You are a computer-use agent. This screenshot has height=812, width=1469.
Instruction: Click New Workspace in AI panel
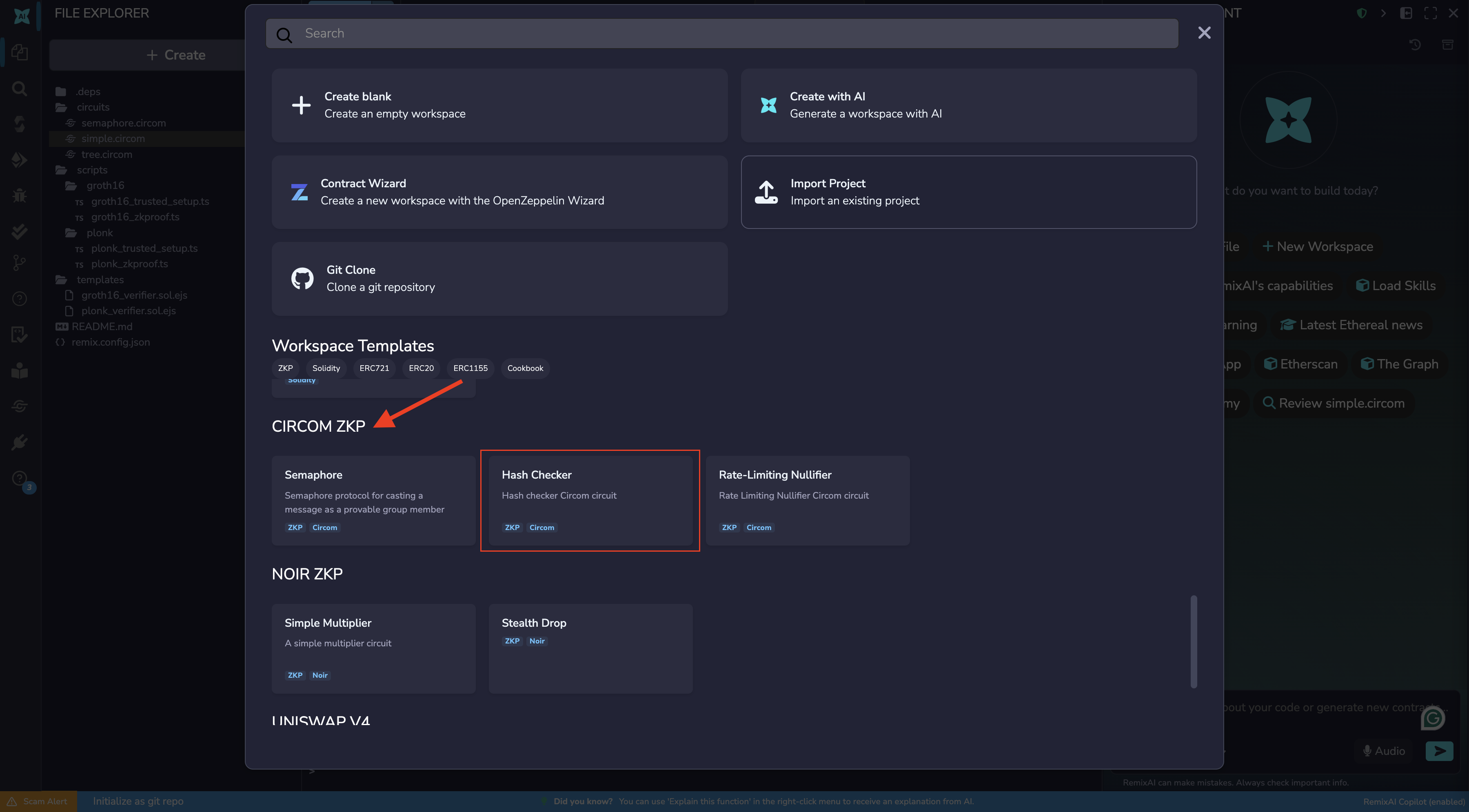tap(1317, 246)
